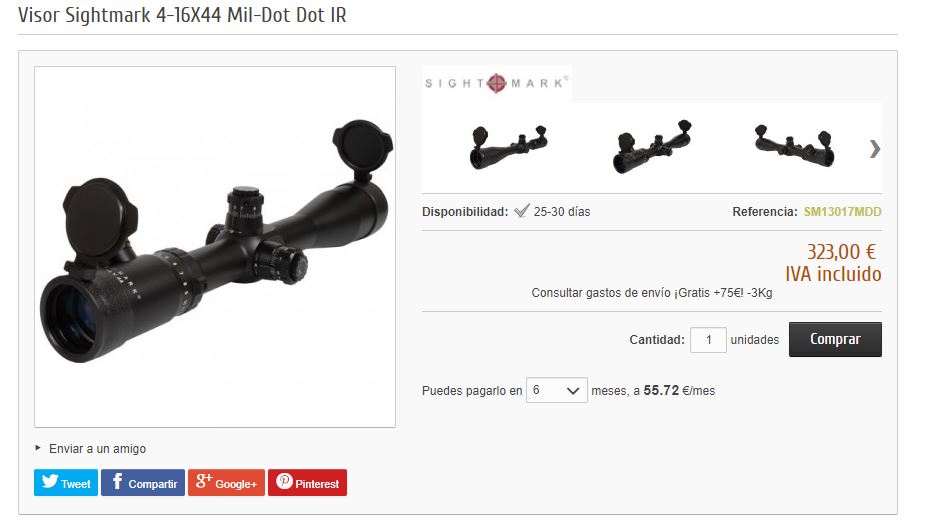Image resolution: width=934 pixels, height=530 pixels.
Task: Open the months installment dropdown
Action: pos(557,390)
